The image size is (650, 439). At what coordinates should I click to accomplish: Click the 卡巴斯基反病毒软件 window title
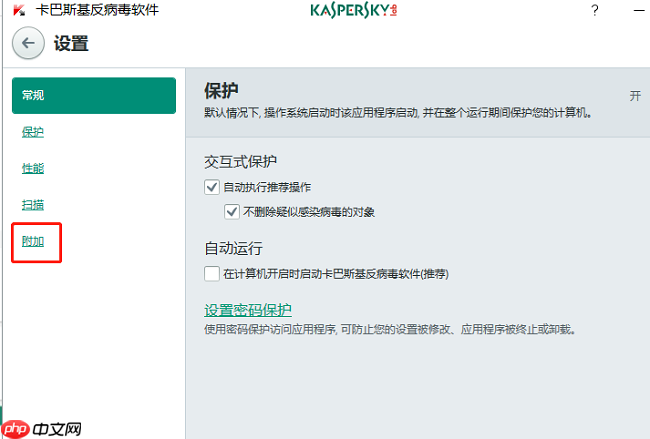click(x=97, y=10)
